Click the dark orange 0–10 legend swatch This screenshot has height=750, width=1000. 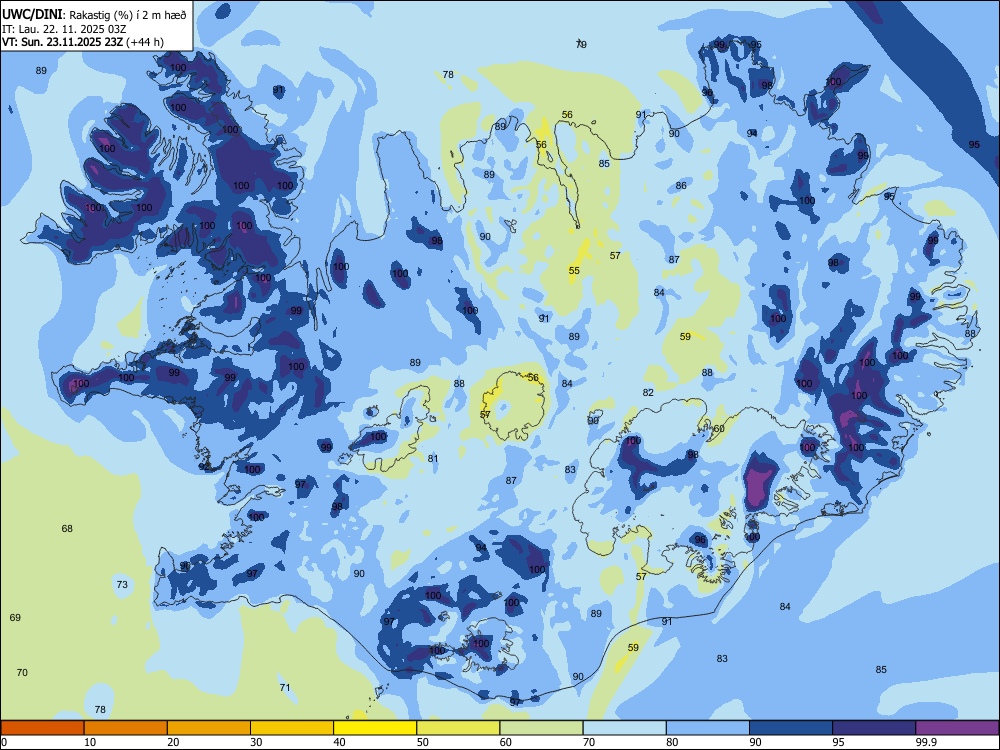(x=42, y=728)
